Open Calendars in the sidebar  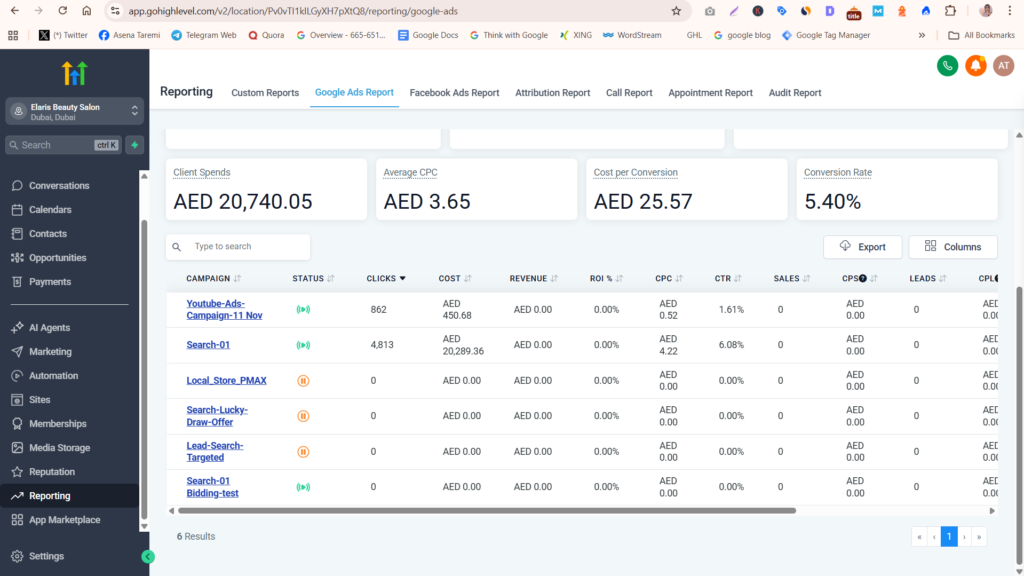pyautogui.click(x=50, y=210)
